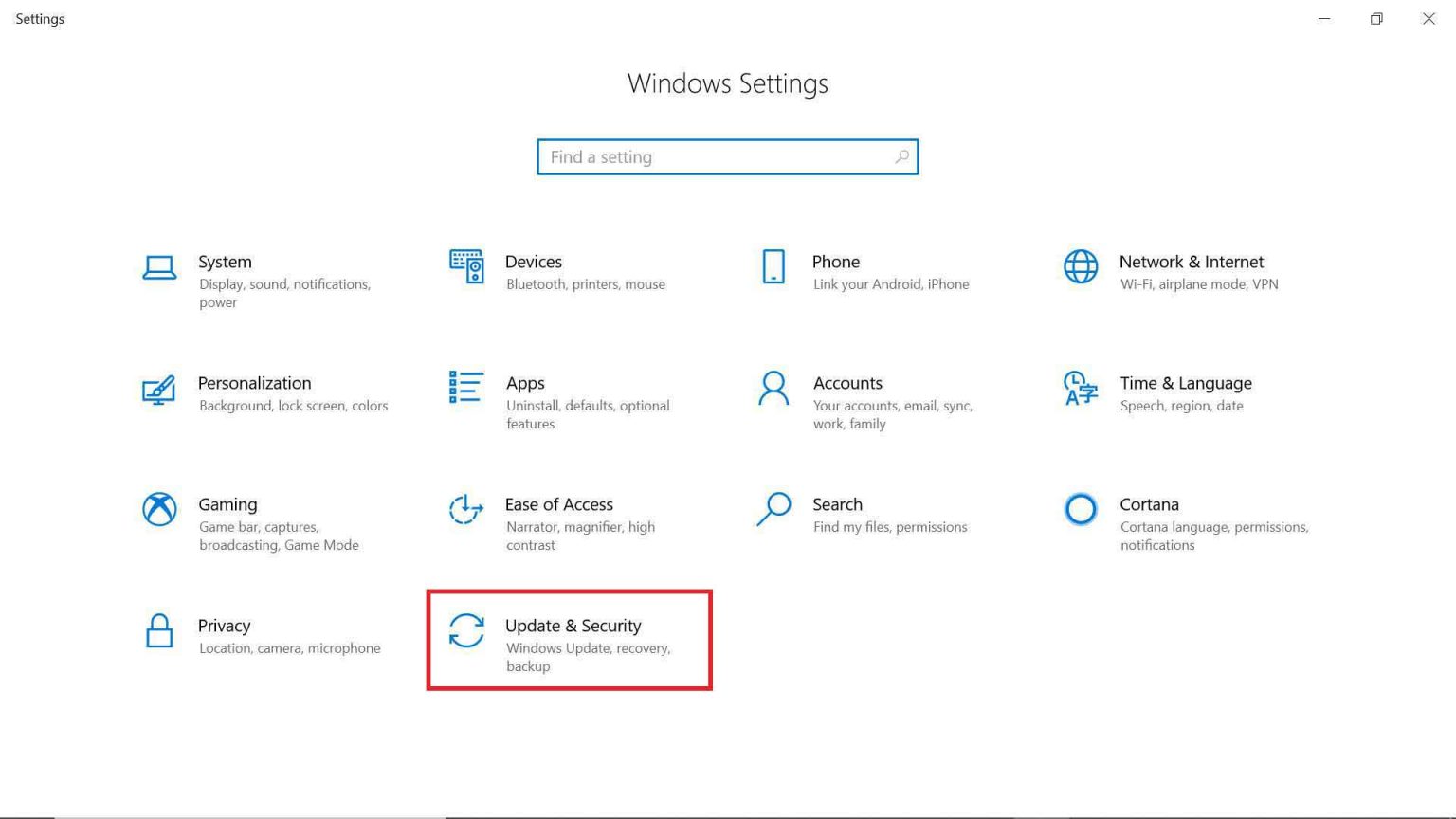This screenshot has height=819, width=1456.
Task: Click the Devices printer icon
Action: (x=465, y=268)
